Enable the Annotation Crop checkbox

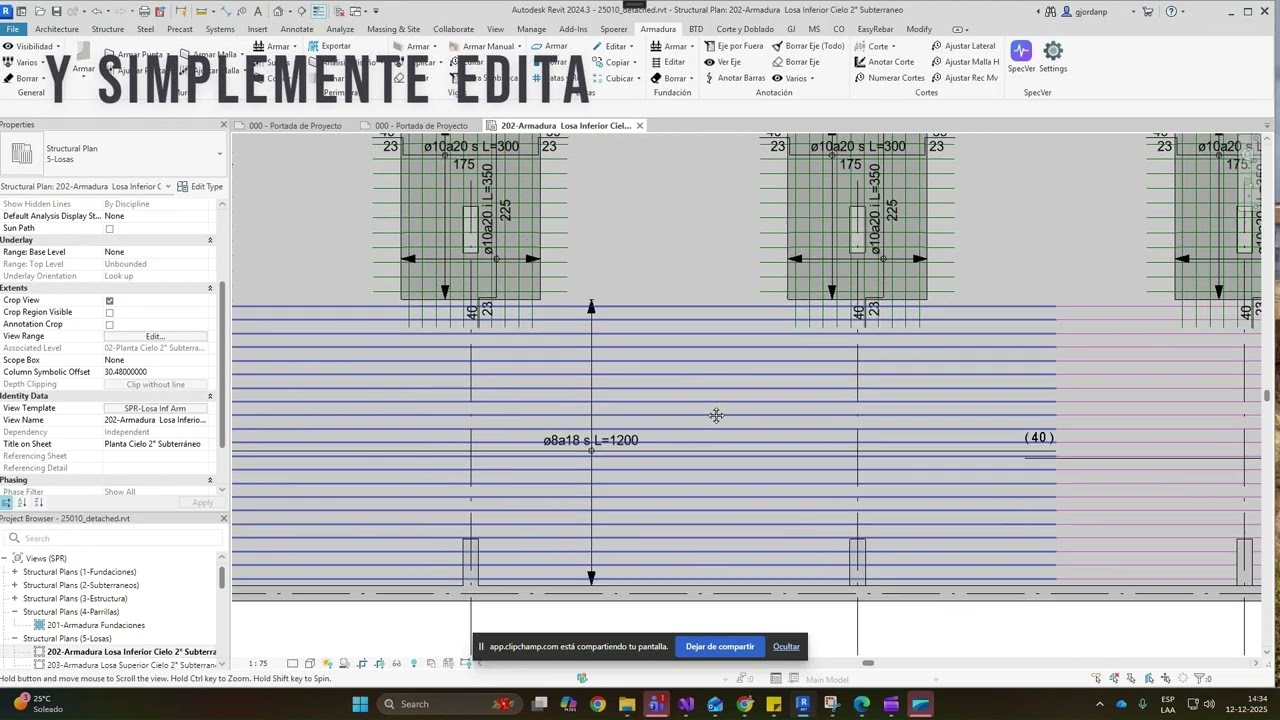click(110, 325)
